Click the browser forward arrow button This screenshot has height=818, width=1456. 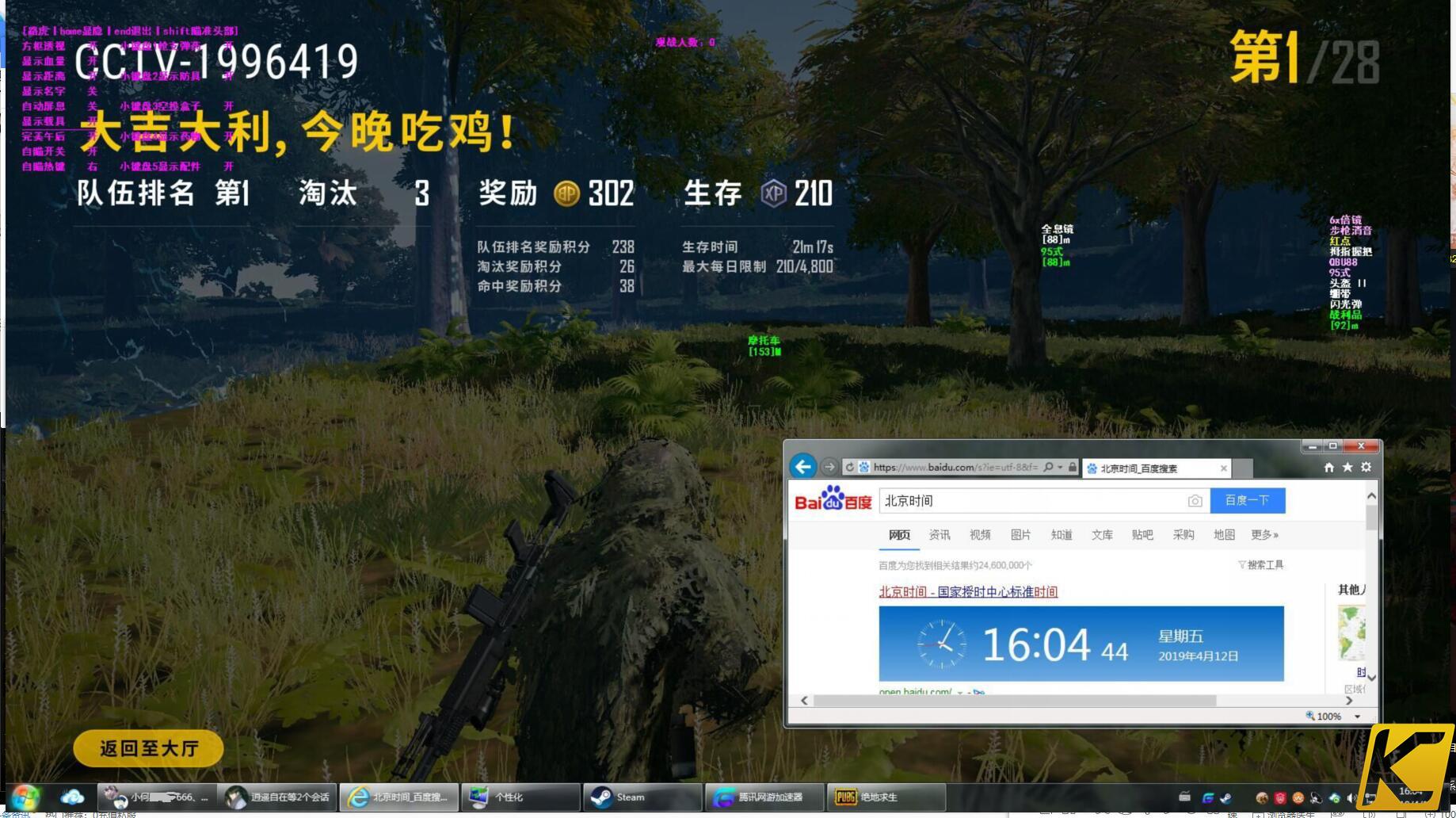tap(829, 467)
